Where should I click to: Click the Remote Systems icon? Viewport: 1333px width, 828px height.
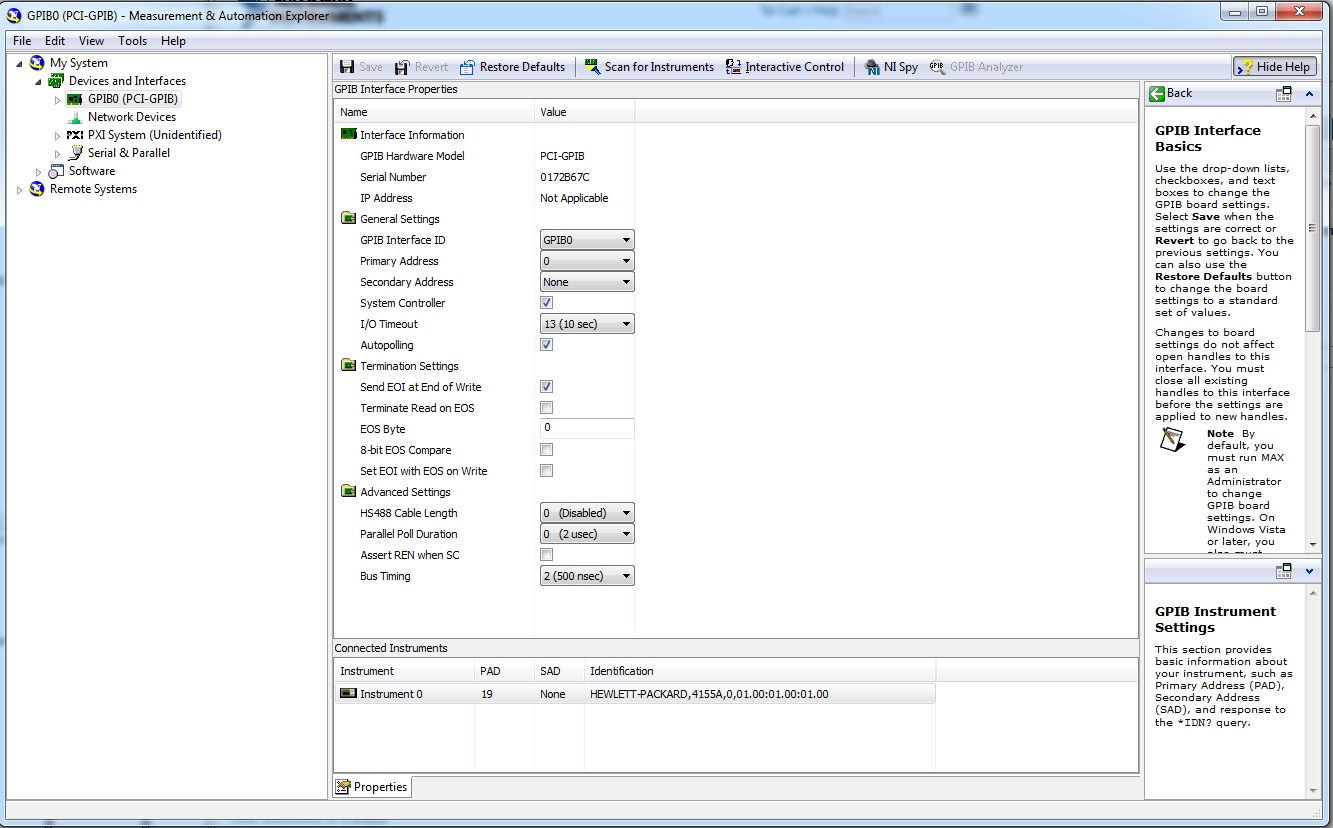tap(37, 189)
